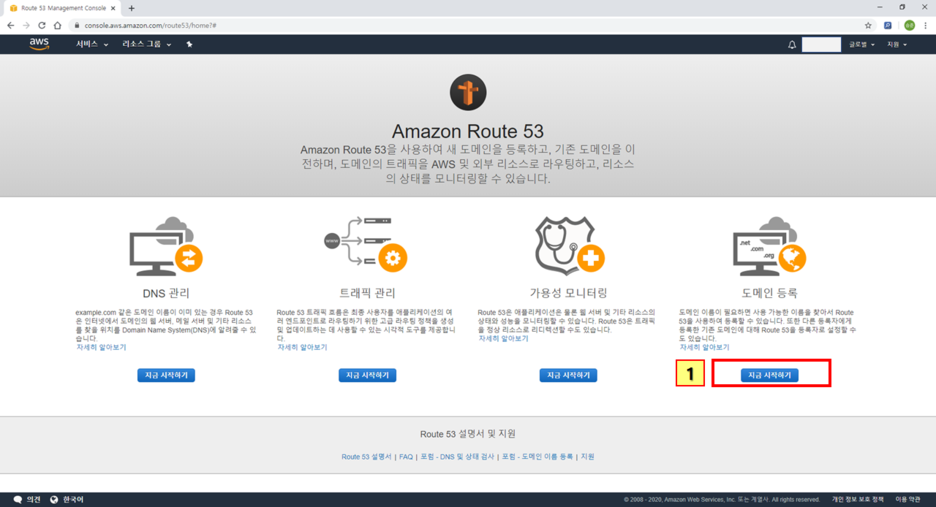936x507 pixels.
Task: Open 자세히 알아보기 link under DNS 관리
Action: tap(101, 347)
